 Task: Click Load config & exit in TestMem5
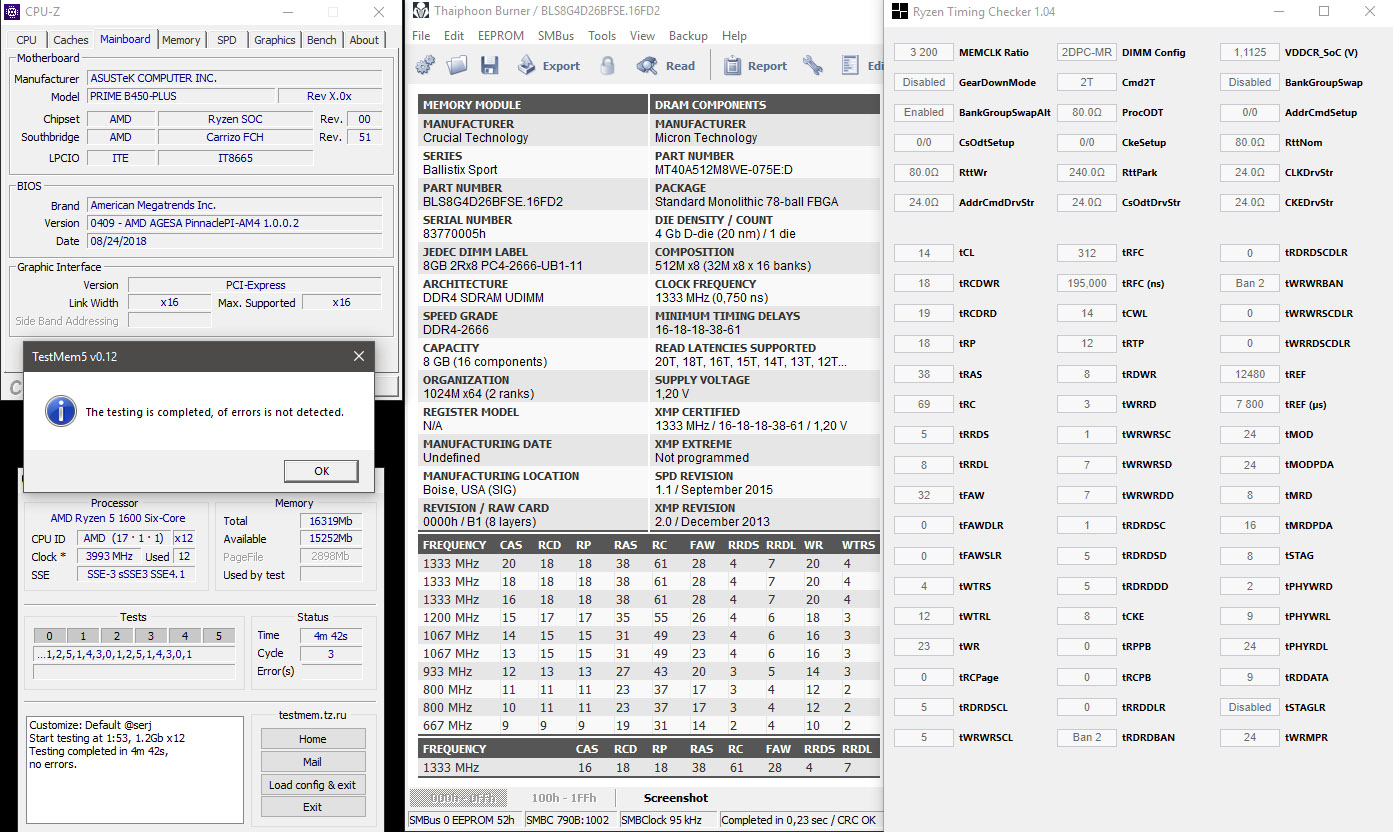pyautogui.click(x=313, y=785)
